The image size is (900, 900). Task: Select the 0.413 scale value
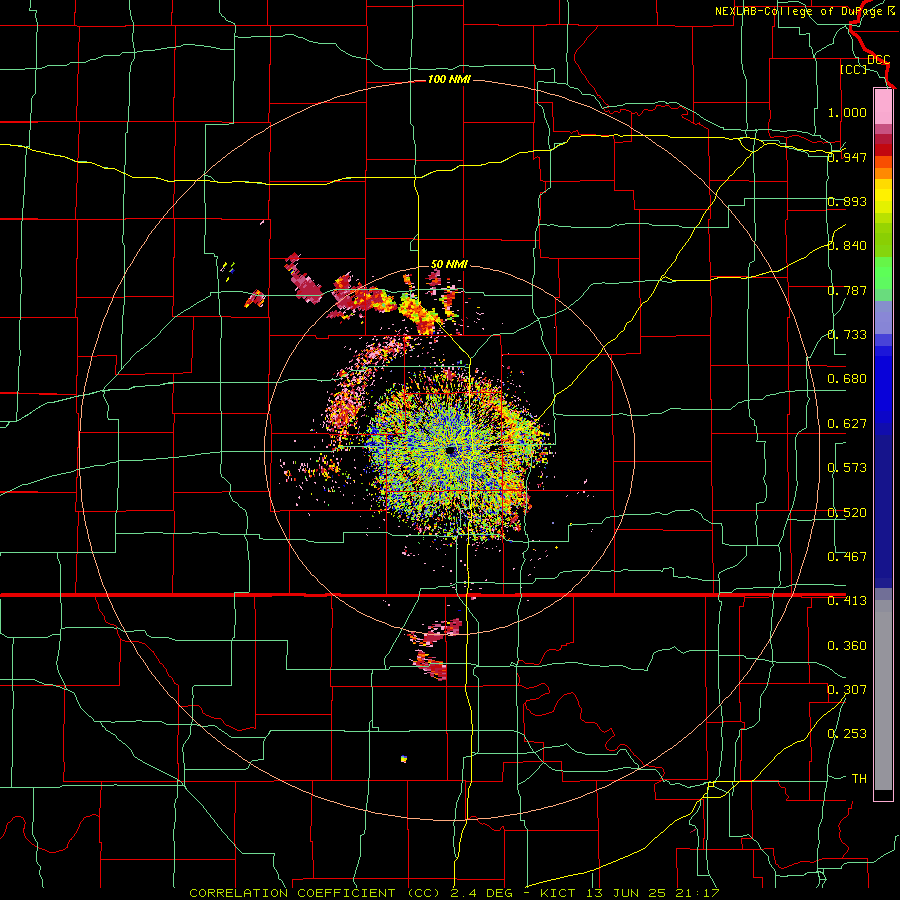coord(847,601)
